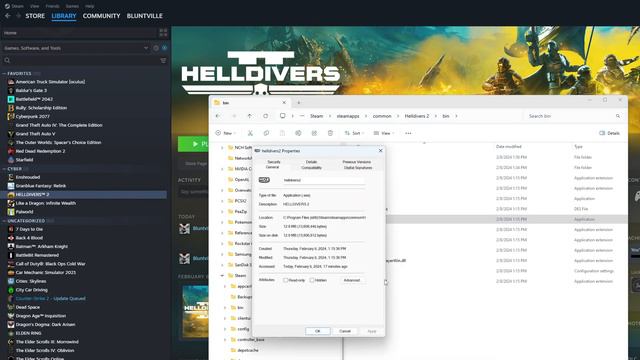
Task: Click the Starfield game icon
Action: (11, 160)
